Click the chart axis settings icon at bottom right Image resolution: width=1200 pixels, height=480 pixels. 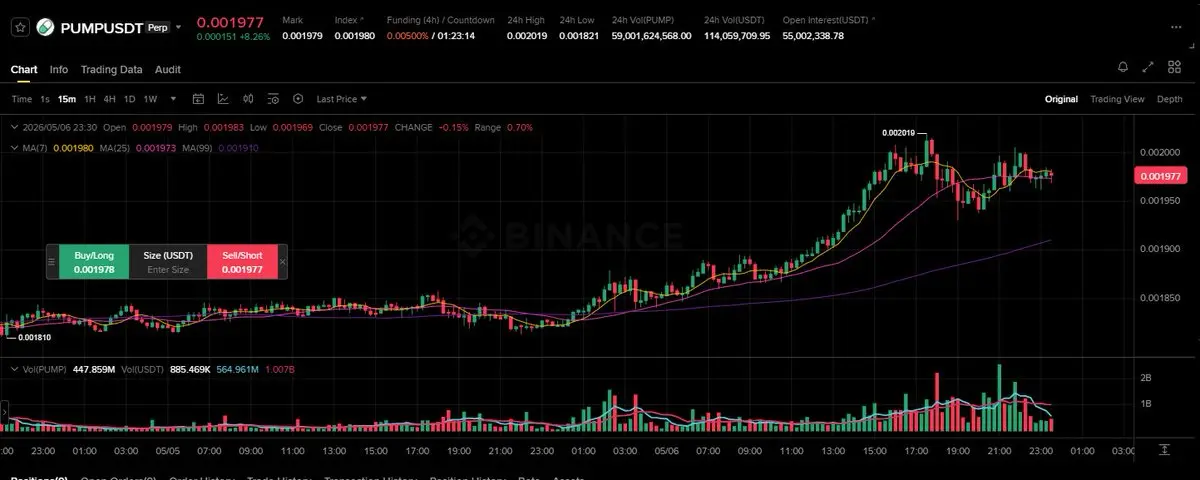click(x=1164, y=449)
